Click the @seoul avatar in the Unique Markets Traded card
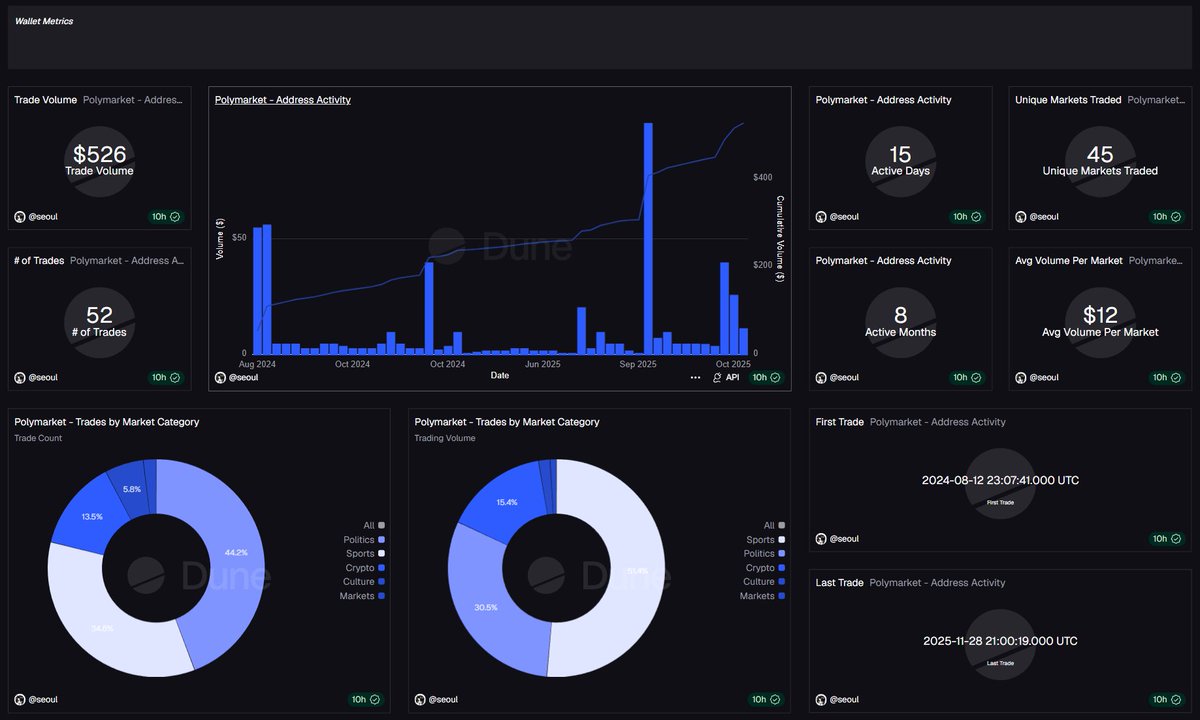Viewport: 1200px width, 720px height. [1021, 216]
